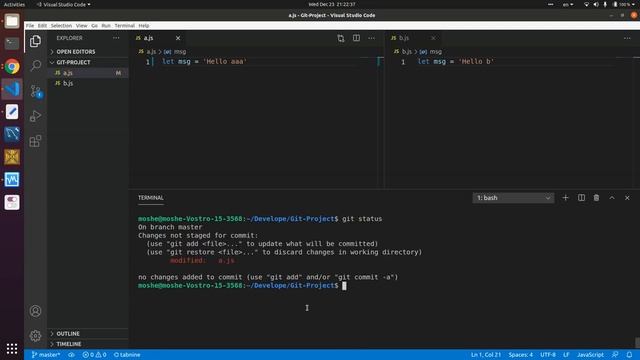Open system status menu in top bar
Screen dimensions: 640x360
pos(610,4)
